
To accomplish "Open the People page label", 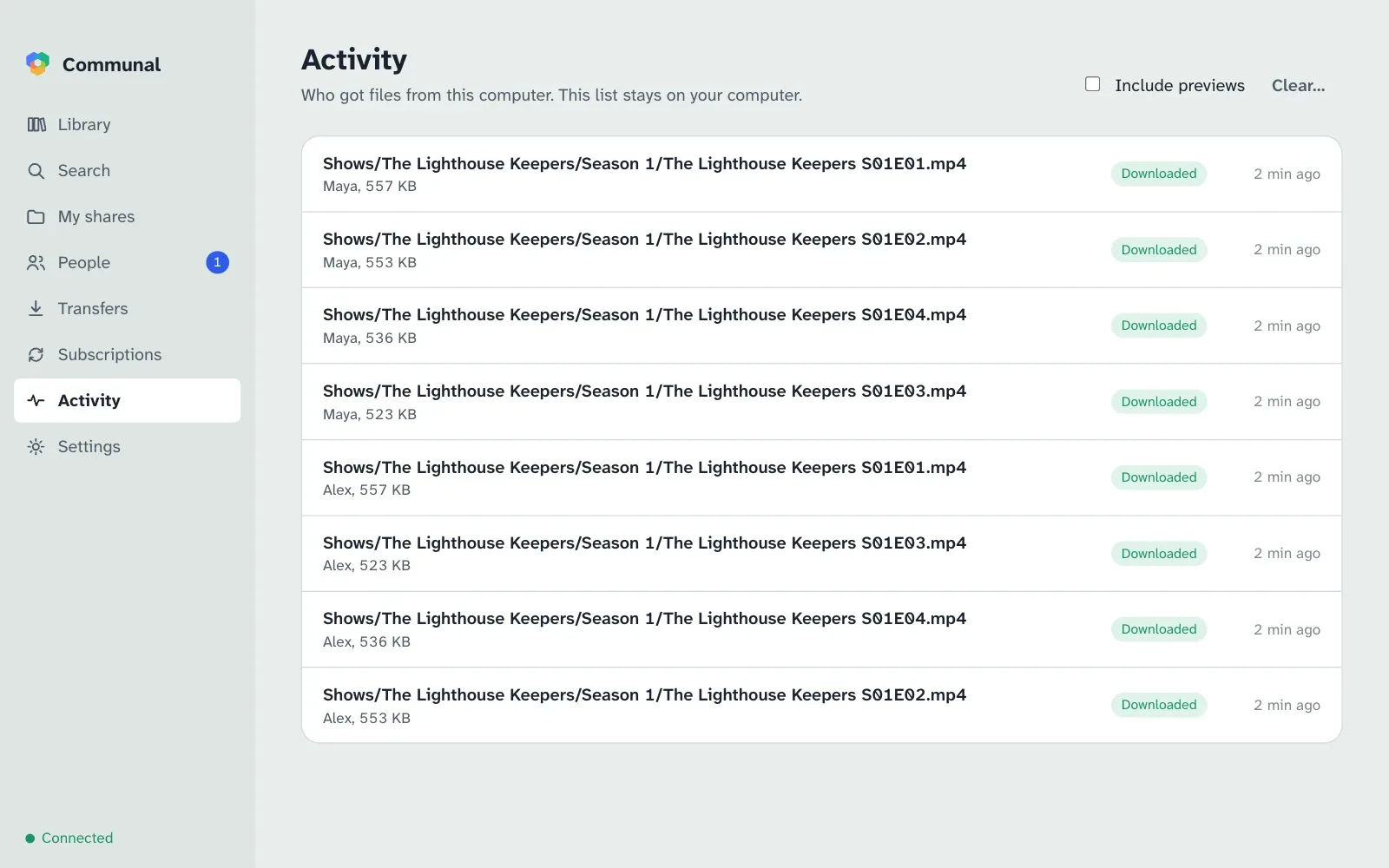I will coord(84,263).
